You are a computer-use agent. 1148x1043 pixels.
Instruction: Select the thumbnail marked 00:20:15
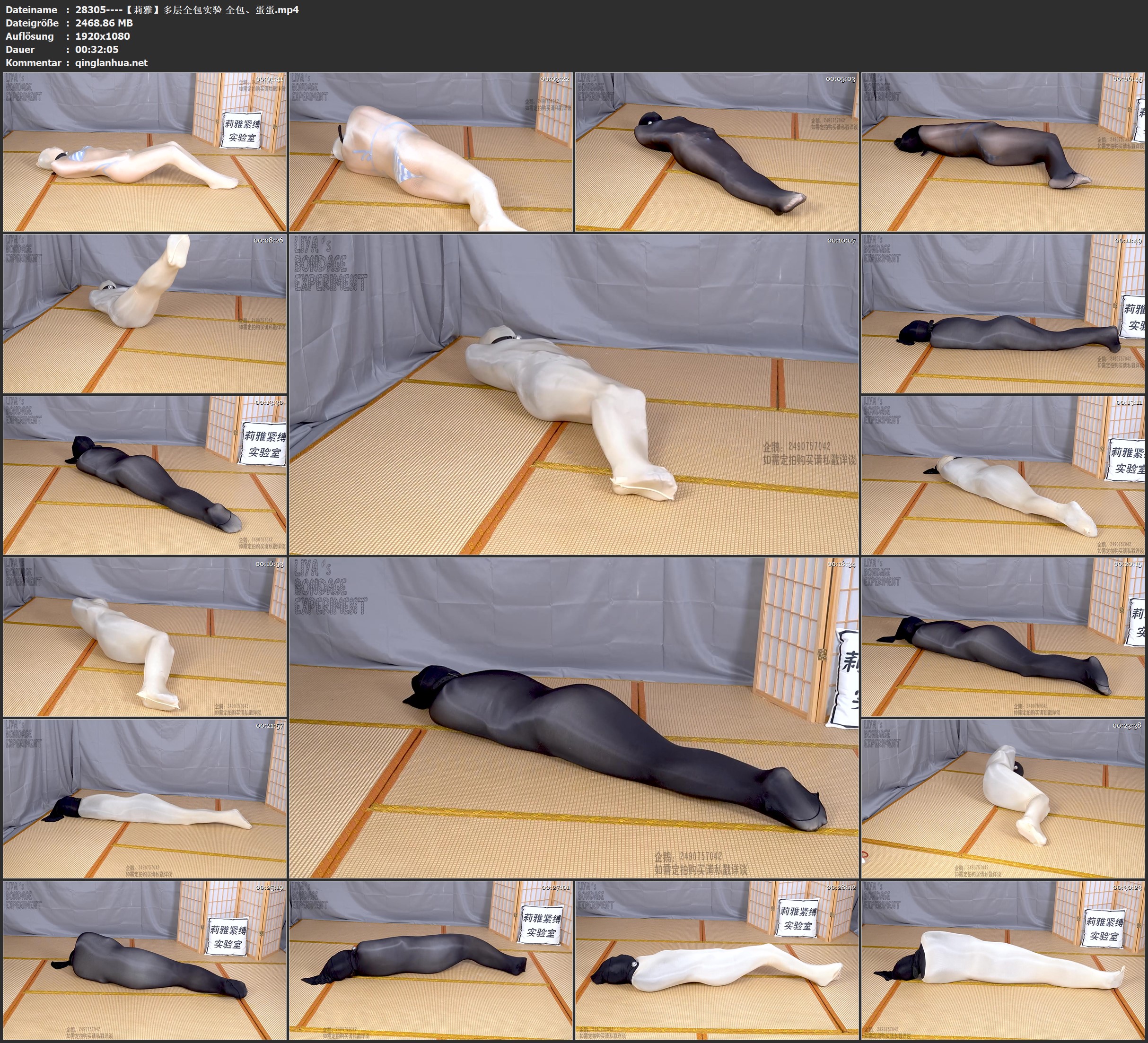pyautogui.click(x=1003, y=636)
